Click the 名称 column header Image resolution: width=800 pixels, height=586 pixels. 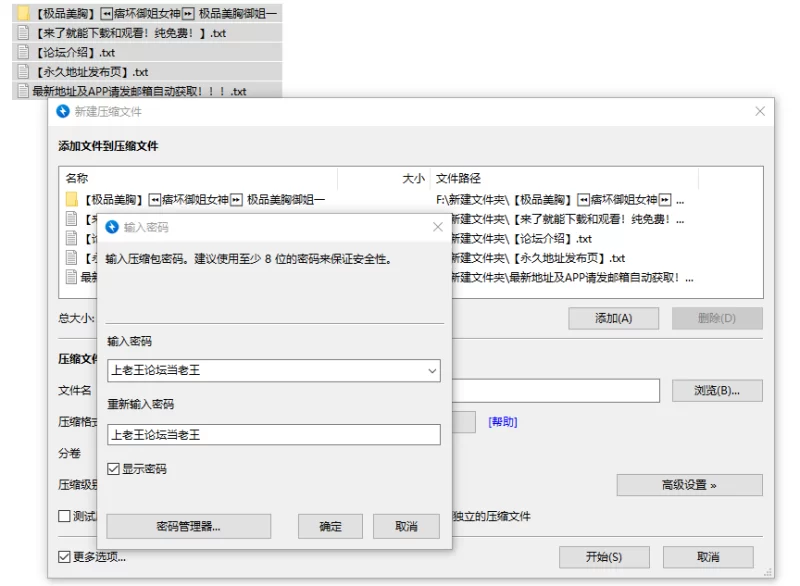coord(77,178)
